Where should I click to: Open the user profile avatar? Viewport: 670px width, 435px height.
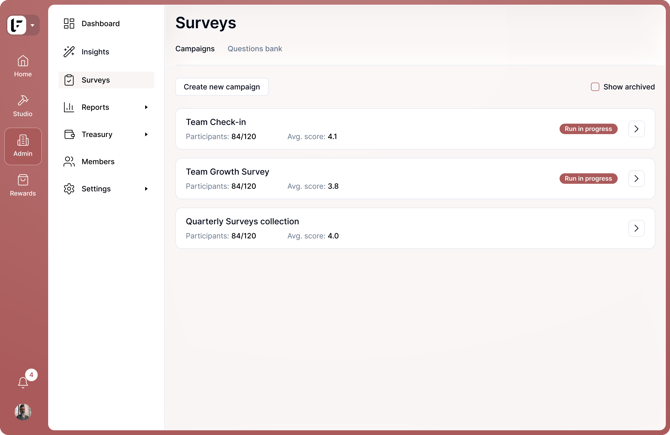point(23,411)
